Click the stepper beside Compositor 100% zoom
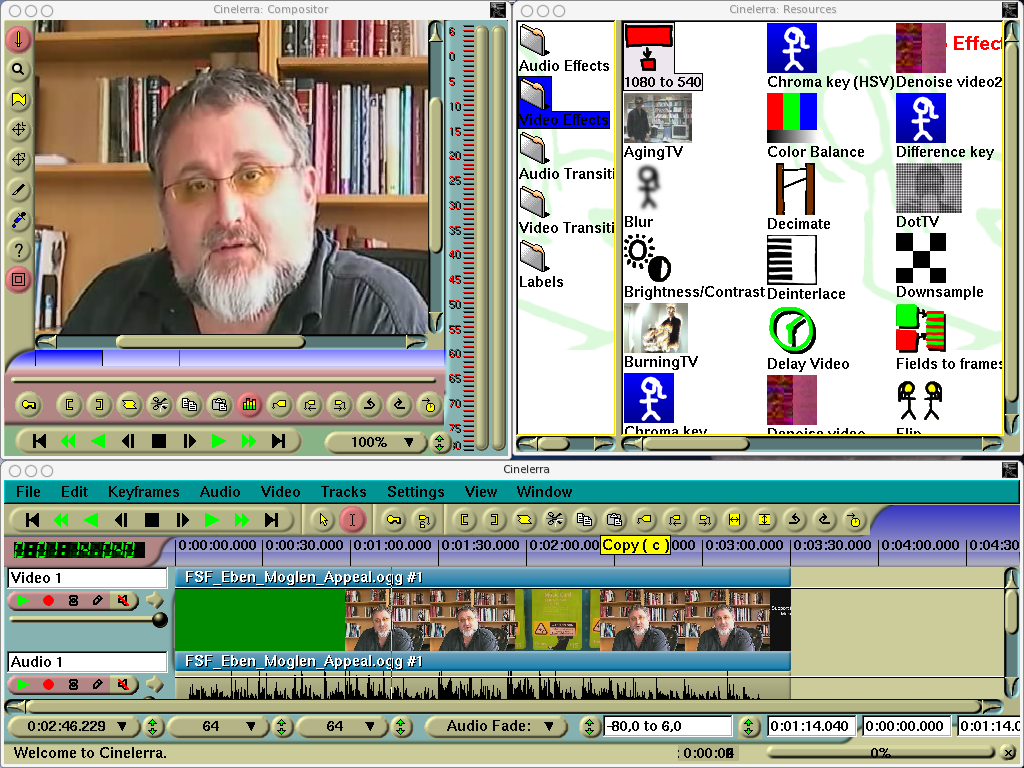The height and width of the screenshot is (768, 1024). (440, 443)
